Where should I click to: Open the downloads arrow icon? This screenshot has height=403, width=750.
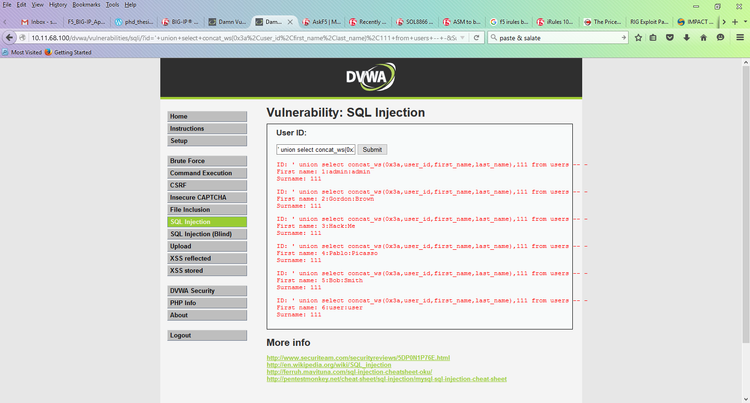pos(686,38)
